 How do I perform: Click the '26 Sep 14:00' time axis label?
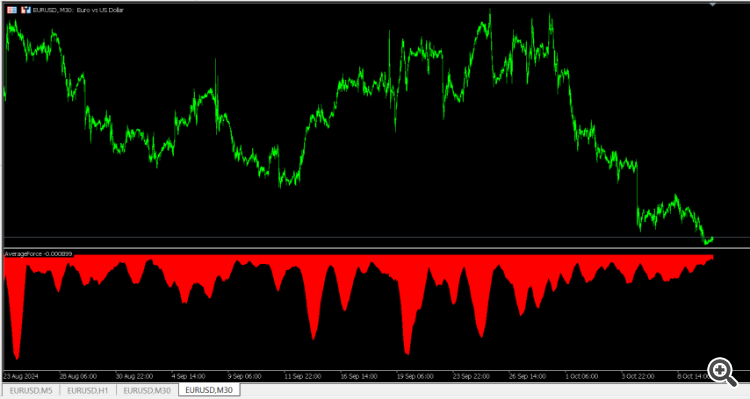(x=528, y=377)
